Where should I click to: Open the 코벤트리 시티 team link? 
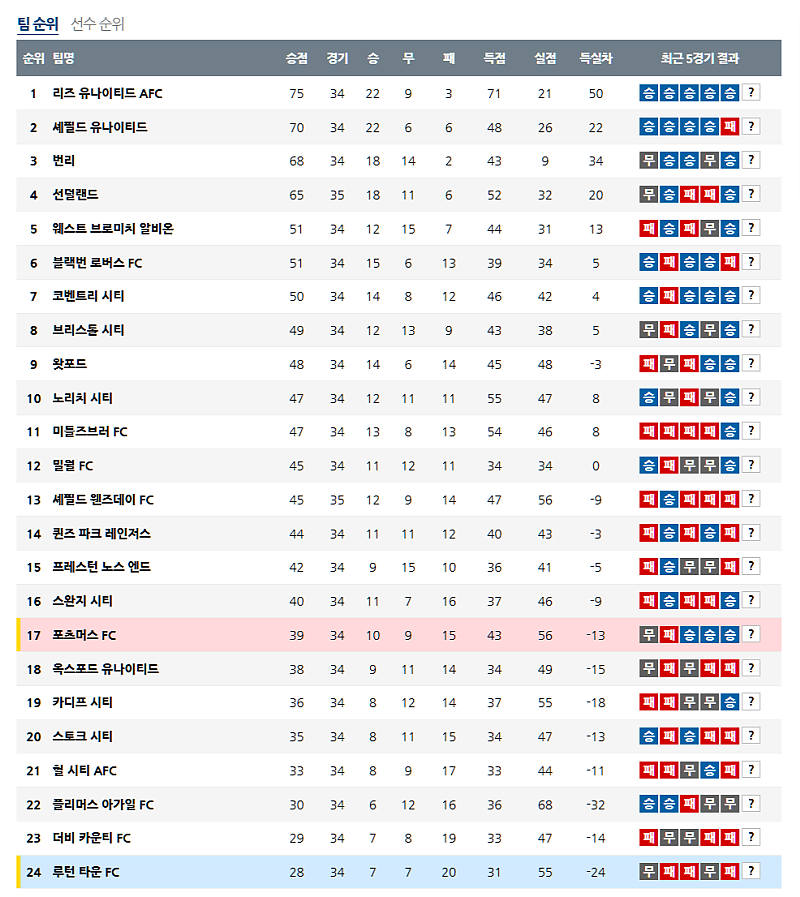89,296
